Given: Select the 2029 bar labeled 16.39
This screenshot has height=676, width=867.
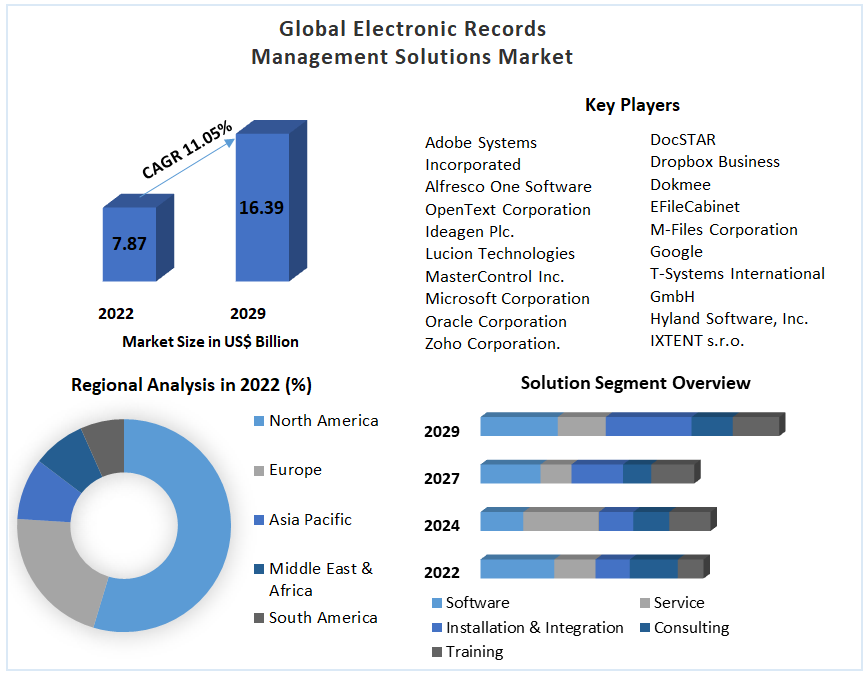Looking at the screenshot, I should click(x=261, y=207).
